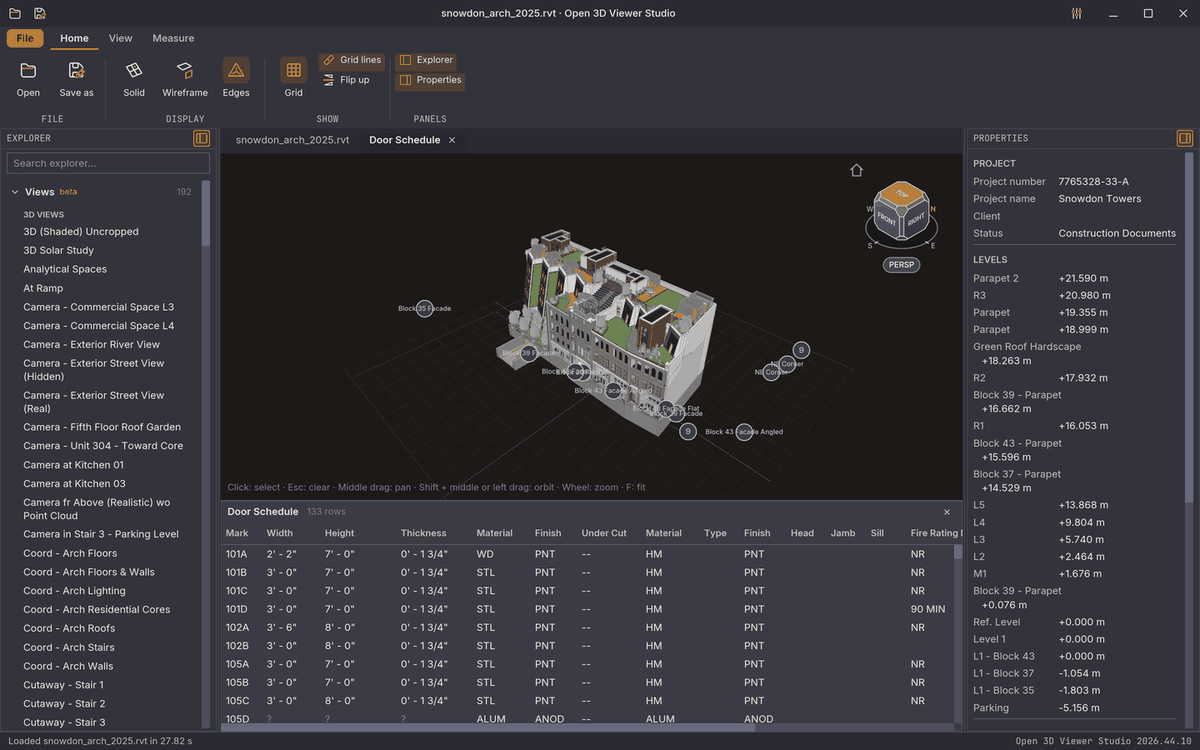Click the Mark column header

[237, 533]
